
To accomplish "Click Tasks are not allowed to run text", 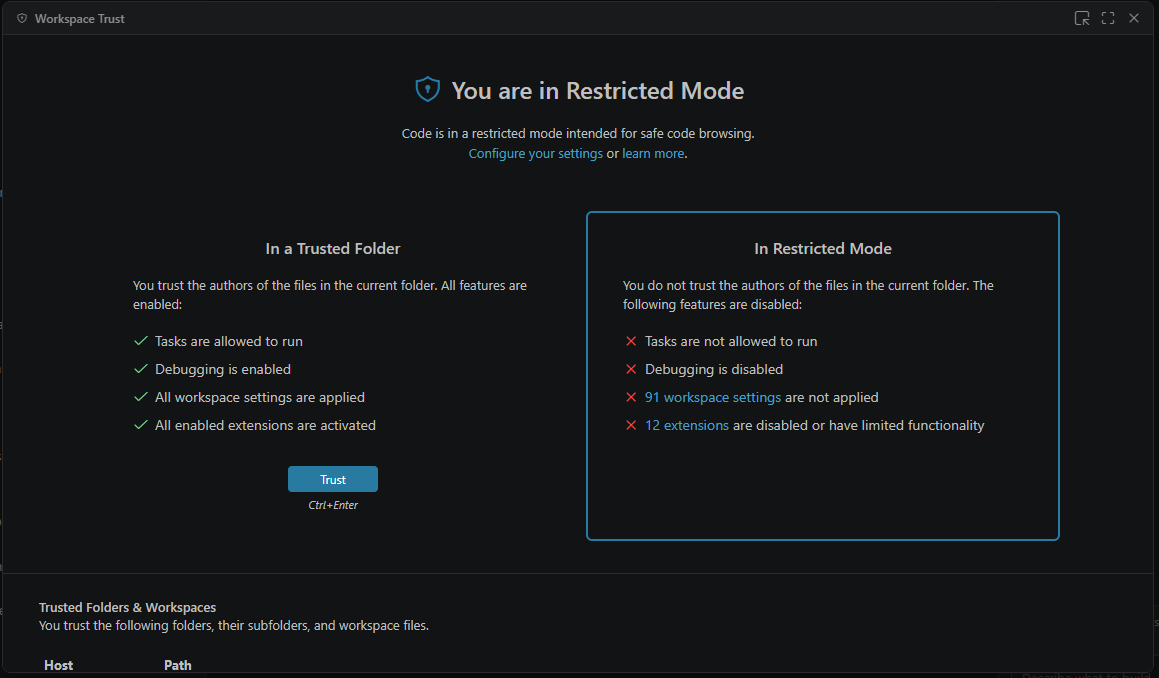I will click(x=731, y=341).
